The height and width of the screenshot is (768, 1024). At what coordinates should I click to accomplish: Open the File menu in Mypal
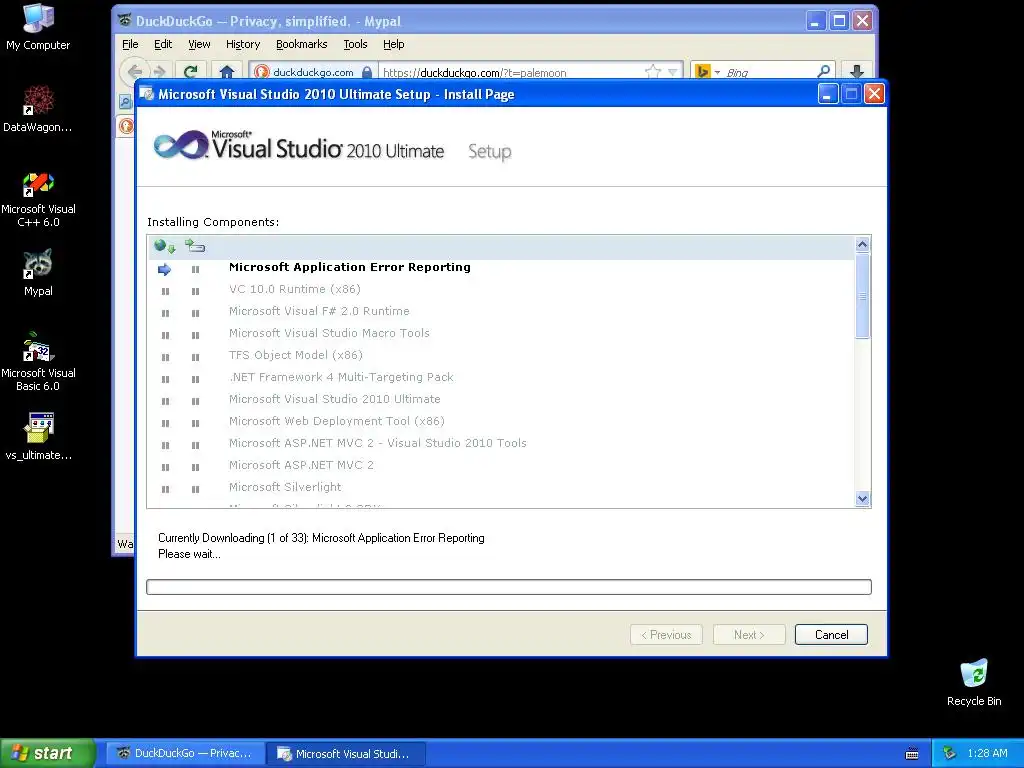(x=130, y=44)
